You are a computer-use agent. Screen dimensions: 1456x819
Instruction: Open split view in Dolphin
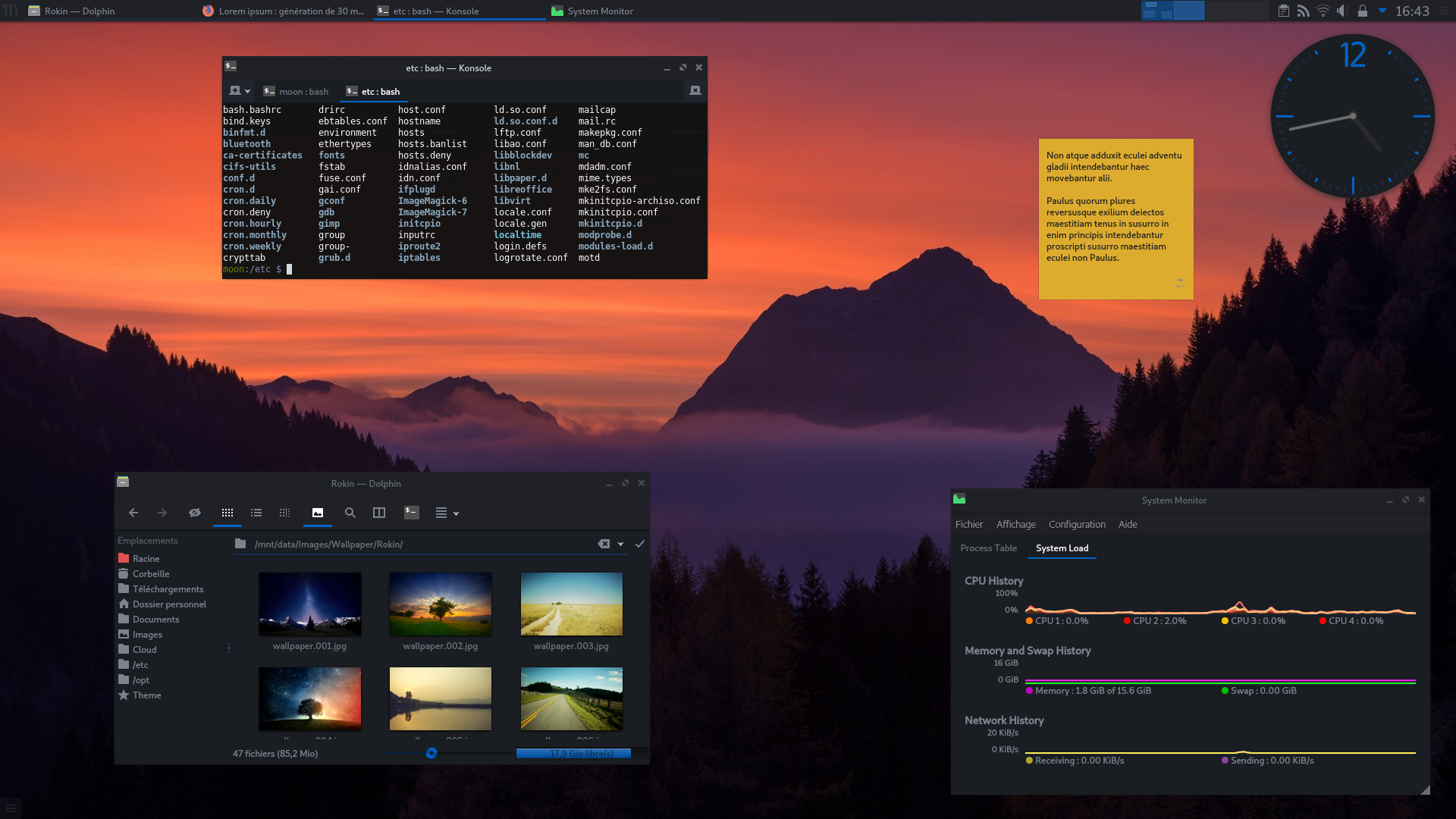[379, 513]
